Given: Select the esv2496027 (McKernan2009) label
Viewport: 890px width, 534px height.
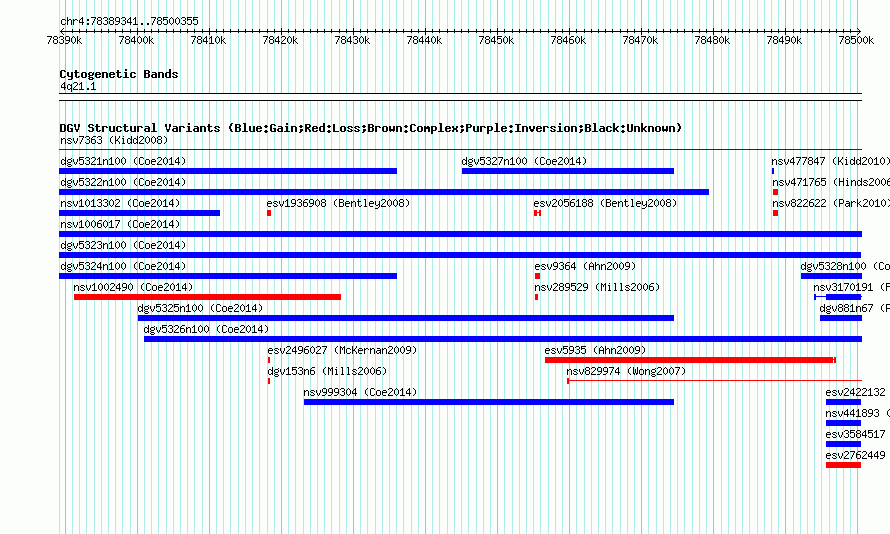Looking at the screenshot, I should (342, 350).
